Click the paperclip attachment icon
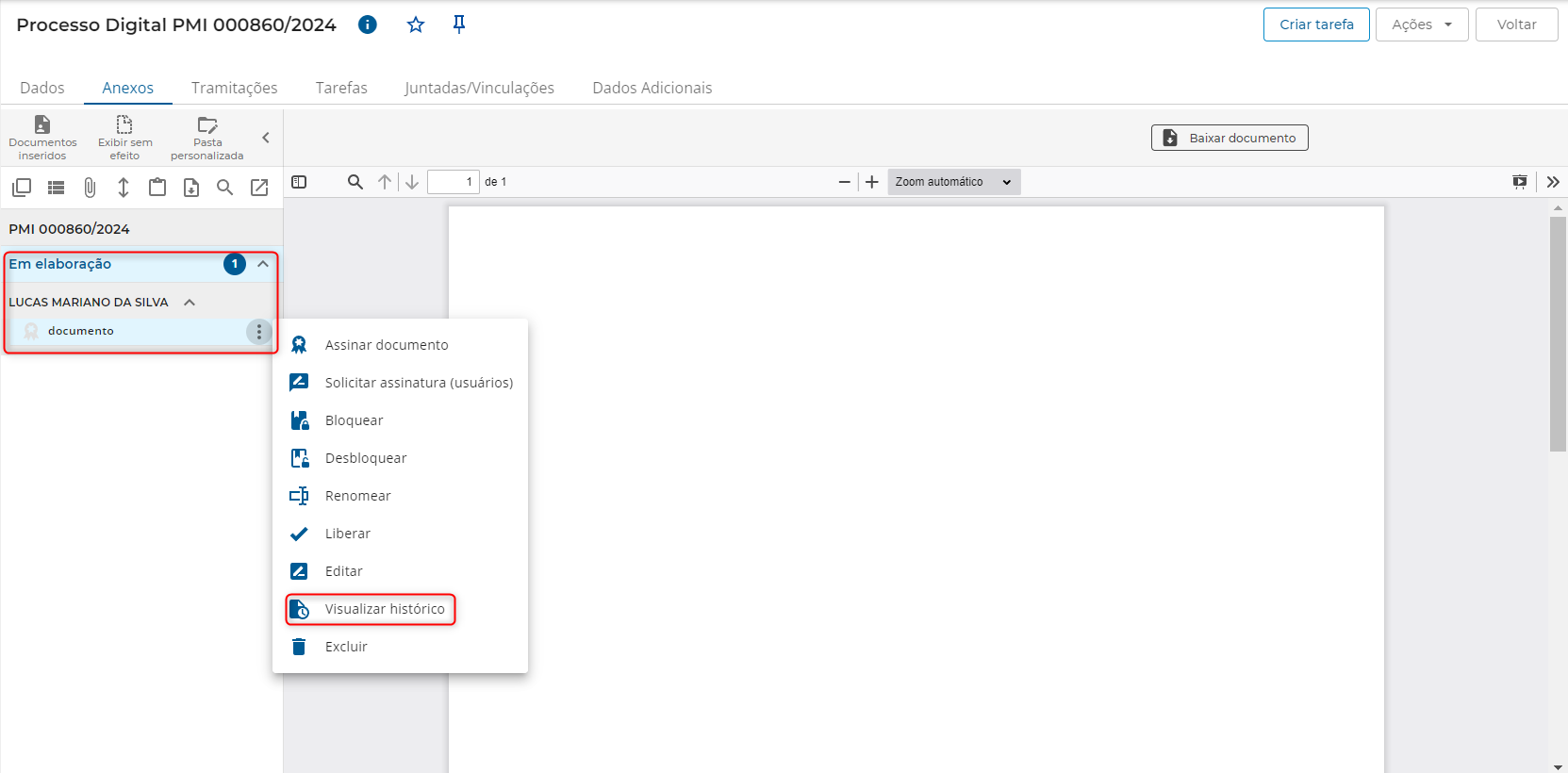 (x=90, y=188)
